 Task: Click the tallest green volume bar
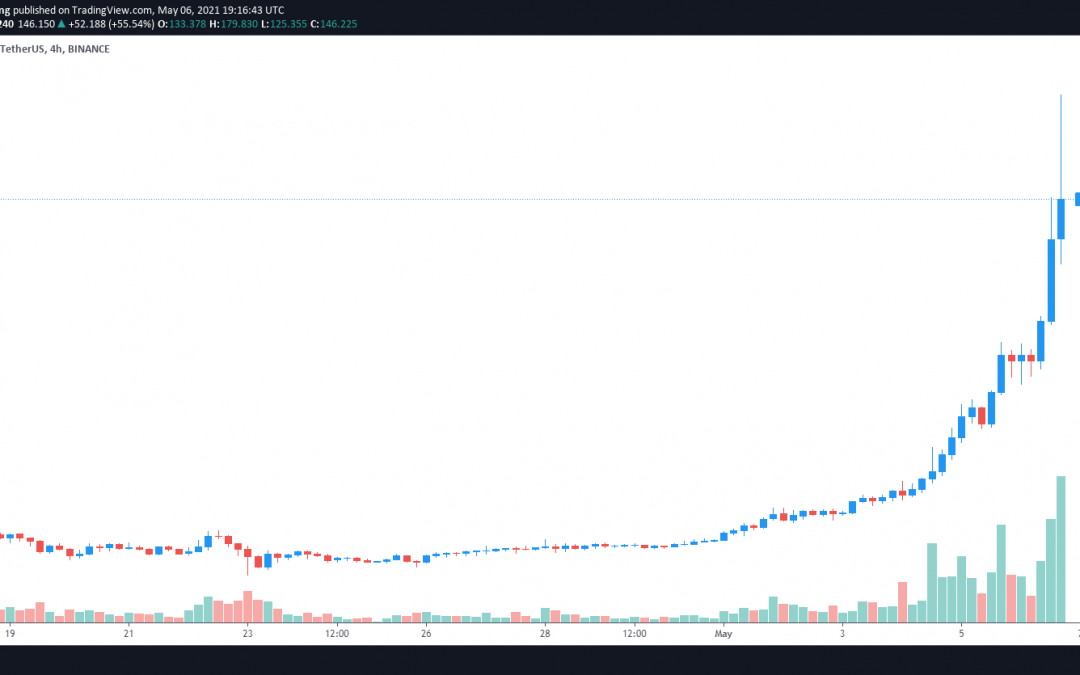[x=1061, y=549]
